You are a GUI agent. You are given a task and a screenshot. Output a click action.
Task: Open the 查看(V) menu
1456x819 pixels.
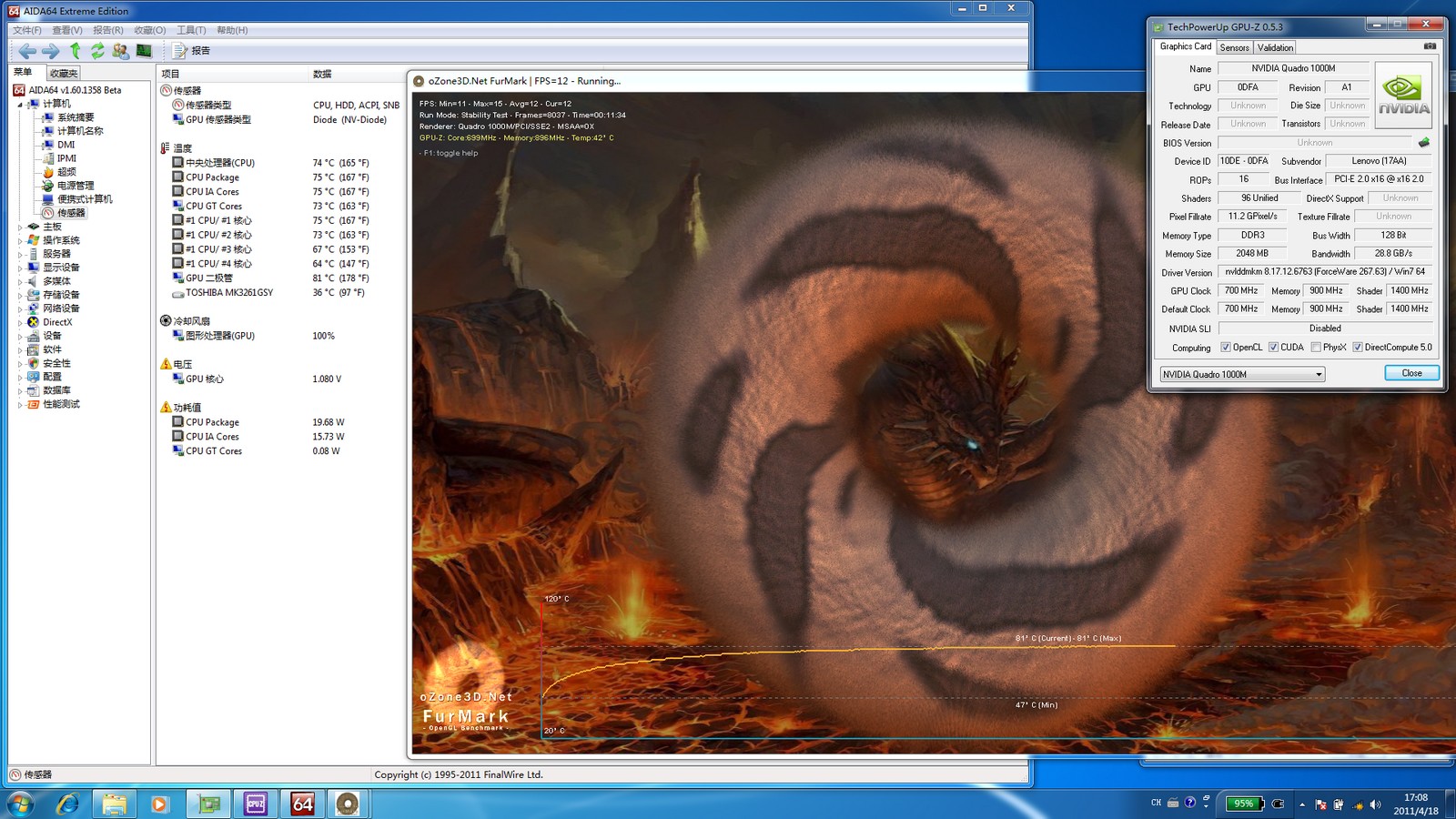67,30
